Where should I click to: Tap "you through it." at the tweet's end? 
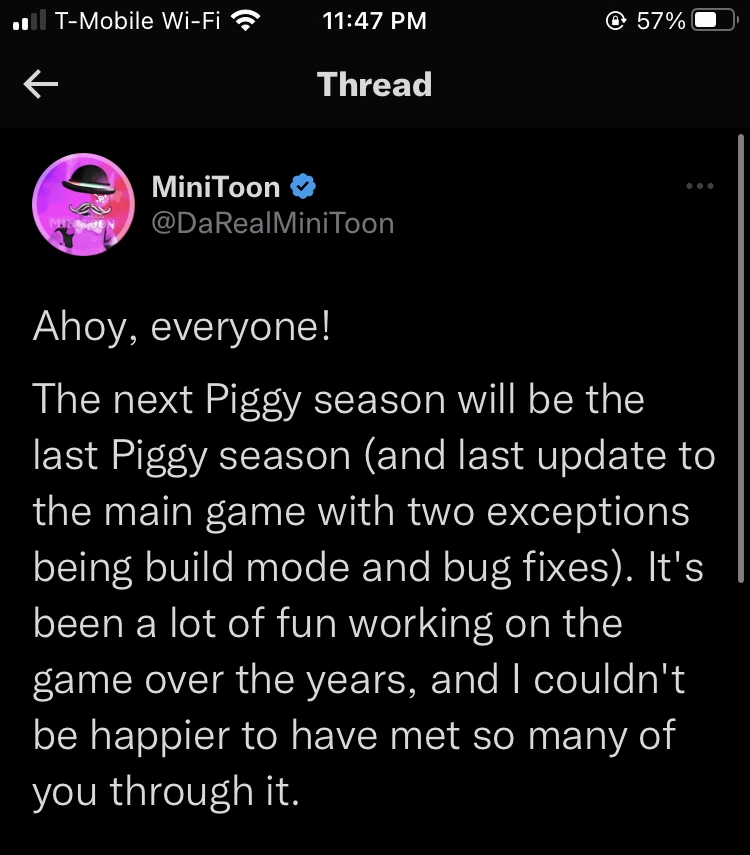(166, 791)
